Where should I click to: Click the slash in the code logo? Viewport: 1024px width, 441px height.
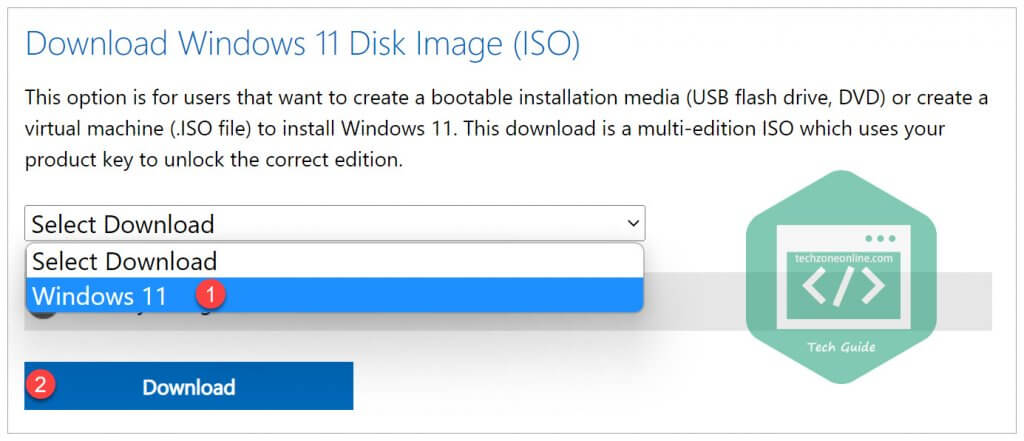point(842,286)
